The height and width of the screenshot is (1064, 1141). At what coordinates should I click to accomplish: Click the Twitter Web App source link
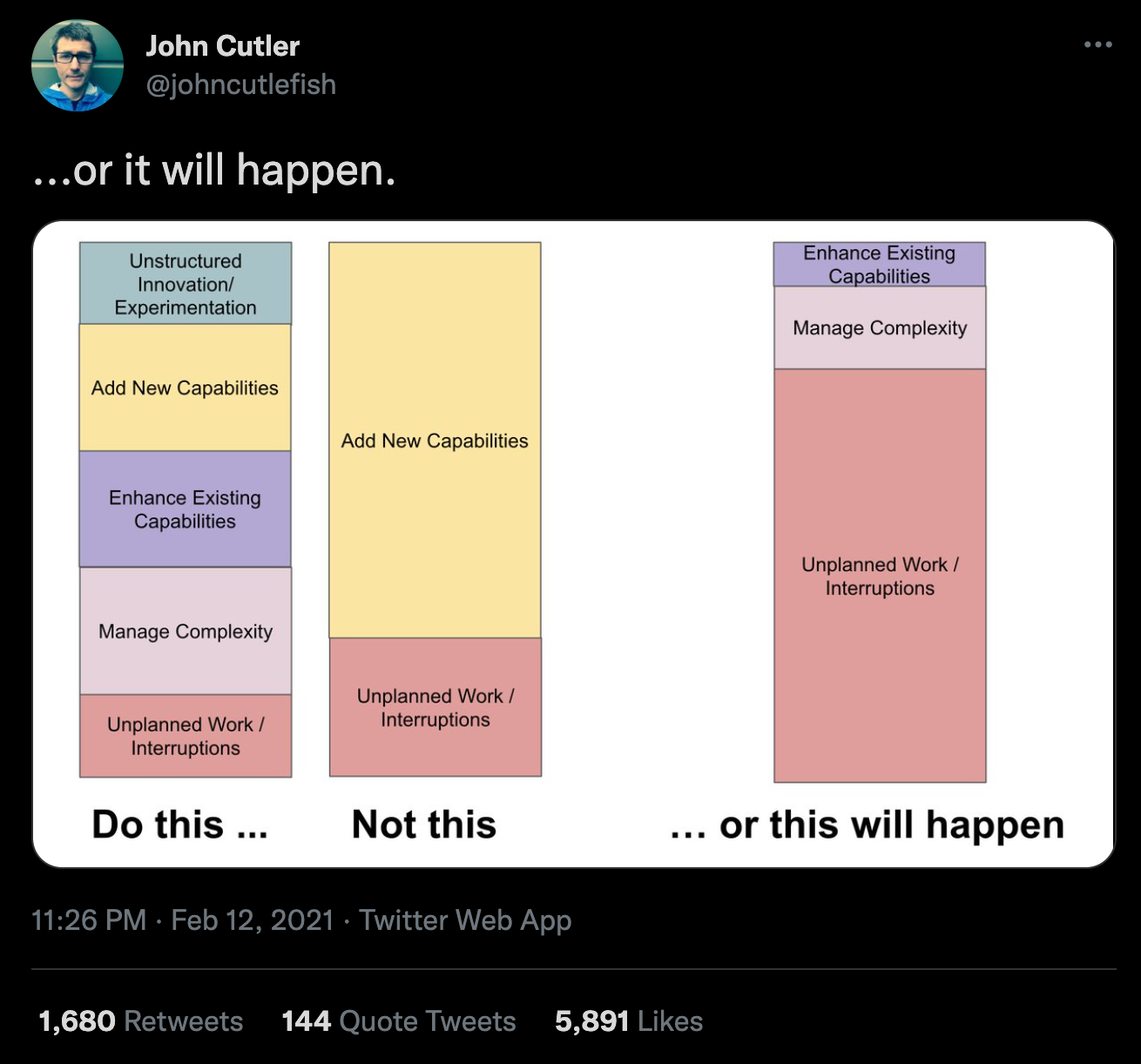465,920
